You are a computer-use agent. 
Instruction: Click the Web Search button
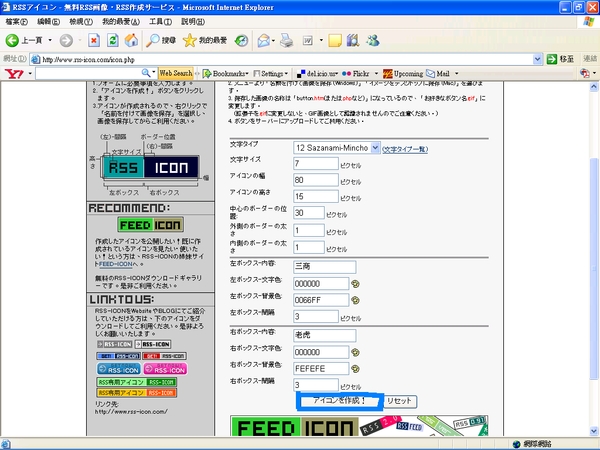point(176,73)
